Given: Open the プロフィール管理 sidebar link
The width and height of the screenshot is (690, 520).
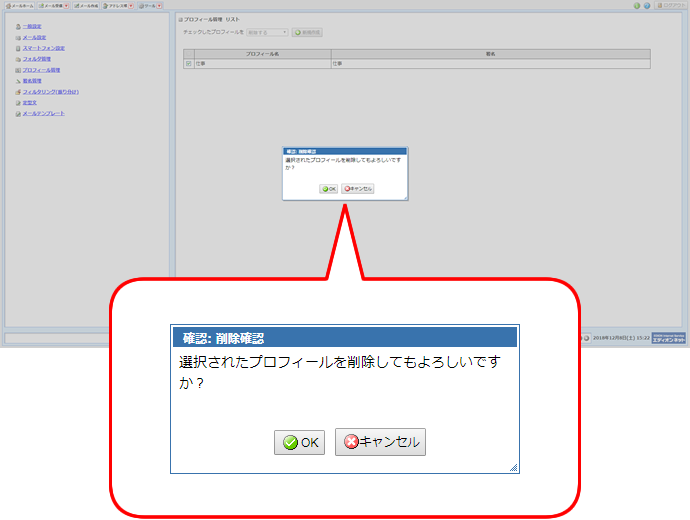Looking at the screenshot, I should 41,70.
